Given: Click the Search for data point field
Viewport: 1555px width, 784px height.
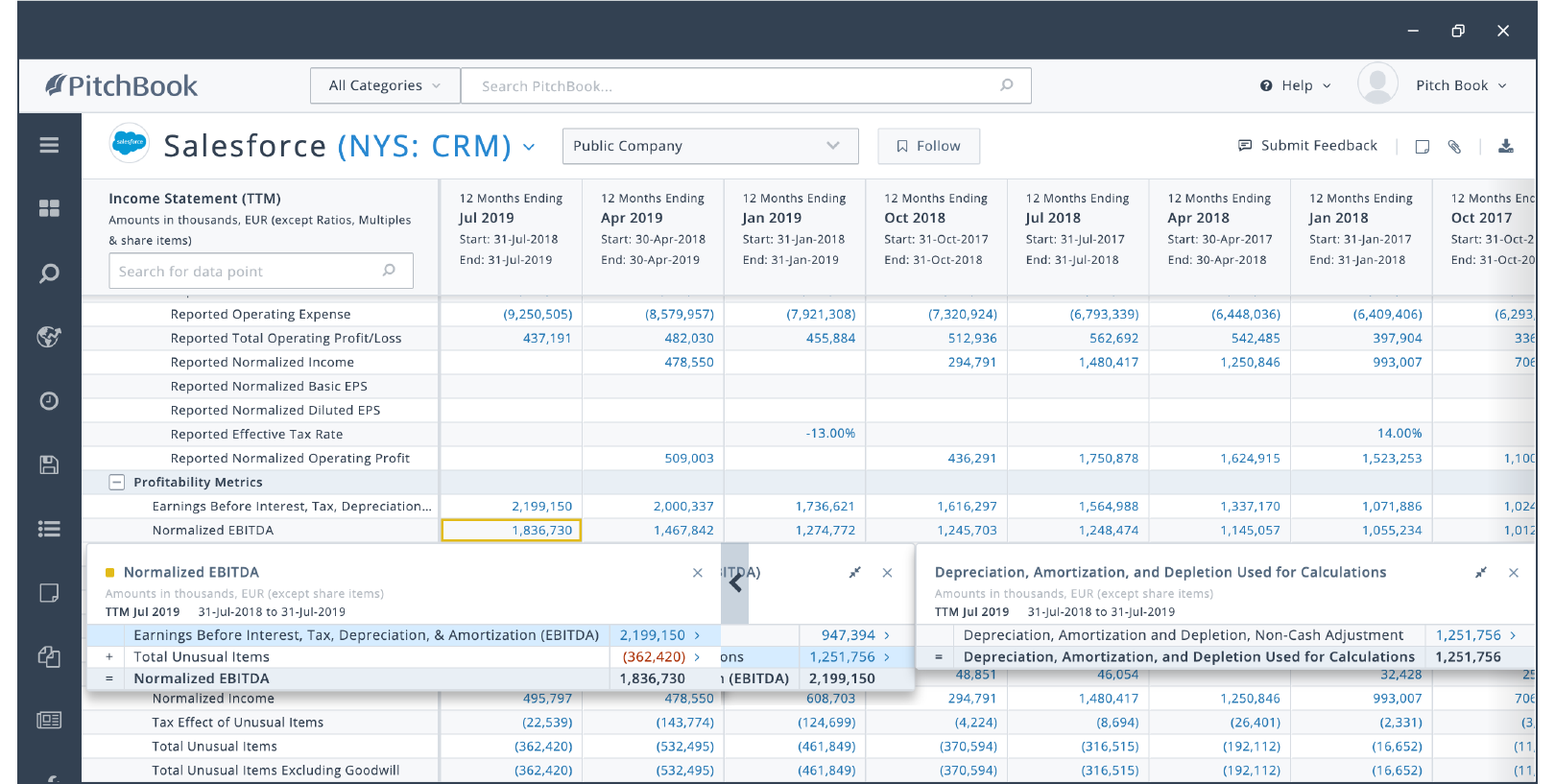Looking at the screenshot, I should pos(261,271).
